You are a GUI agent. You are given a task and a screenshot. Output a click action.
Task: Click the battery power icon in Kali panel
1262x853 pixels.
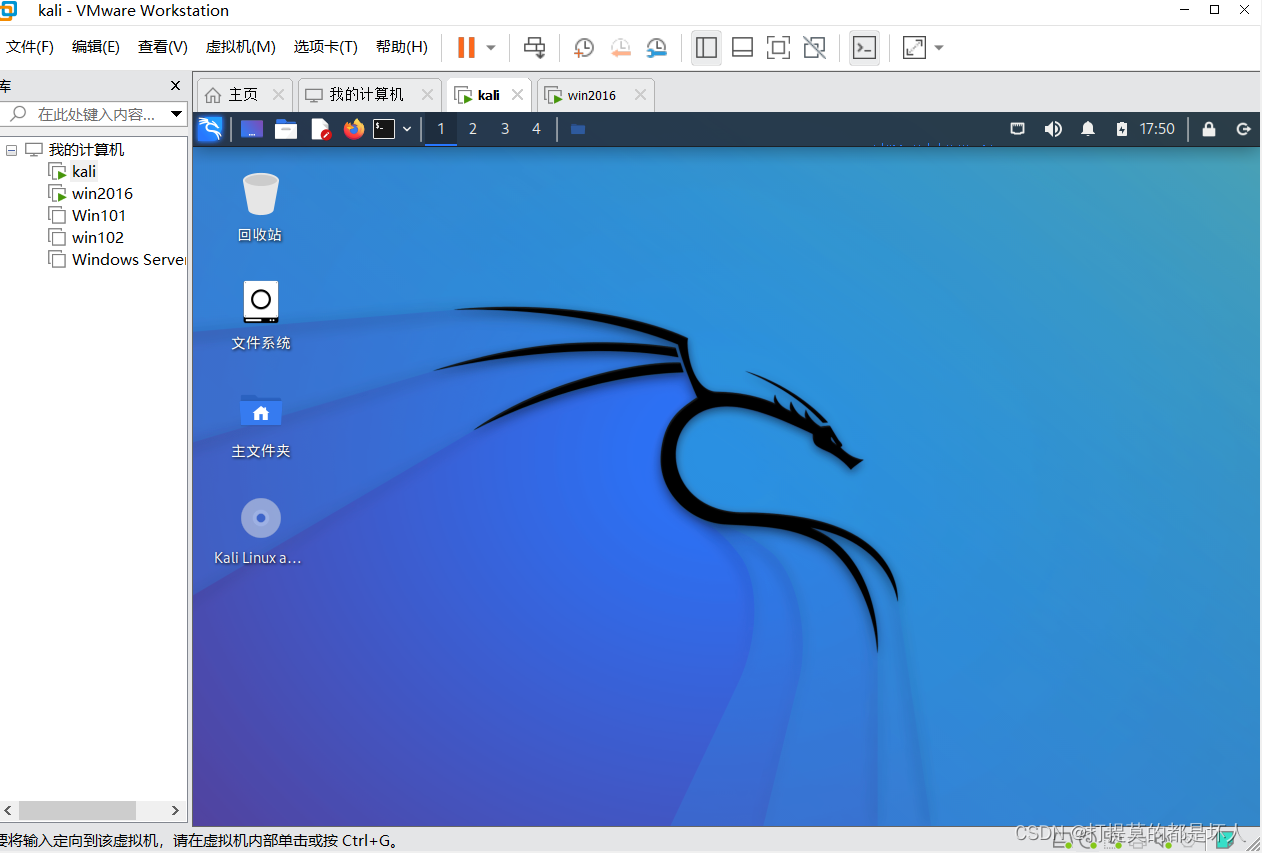pos(1122,129)
